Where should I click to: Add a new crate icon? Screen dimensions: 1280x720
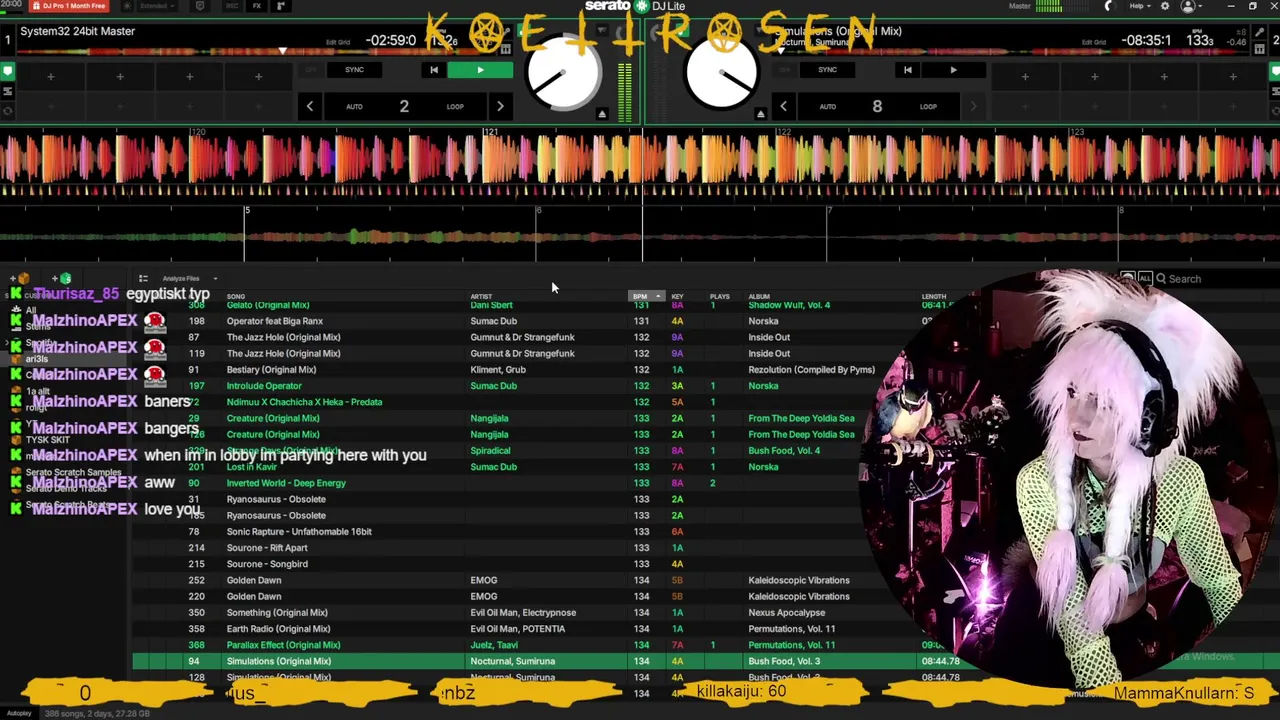[x=22, y=278]
